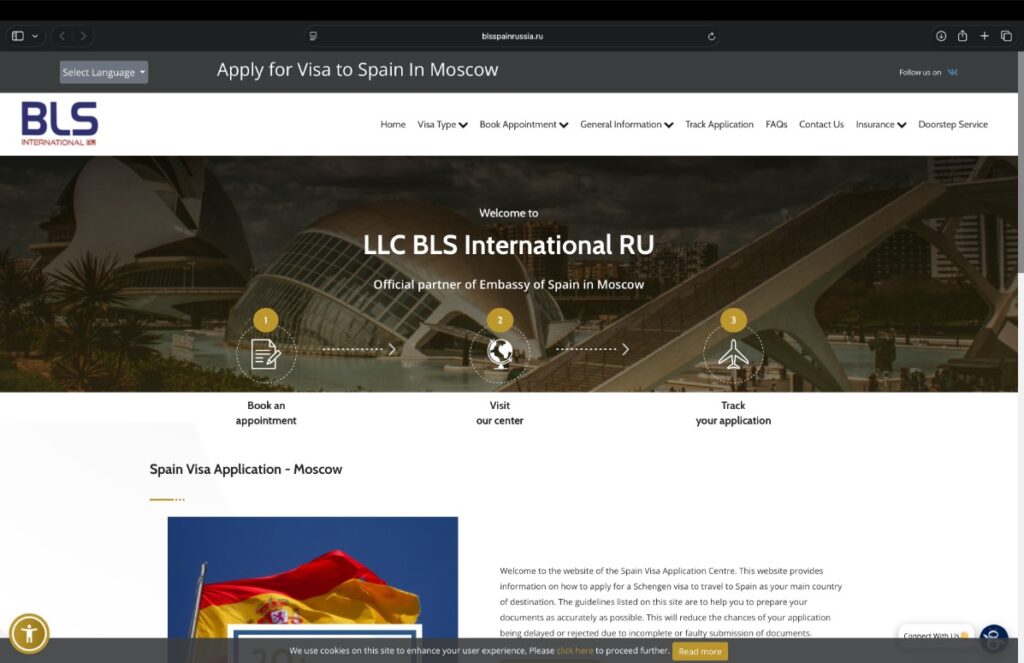The image size is (1024, 663).
Task: Click the page vertical scrollbar
Action: (x=1021, y=163)
